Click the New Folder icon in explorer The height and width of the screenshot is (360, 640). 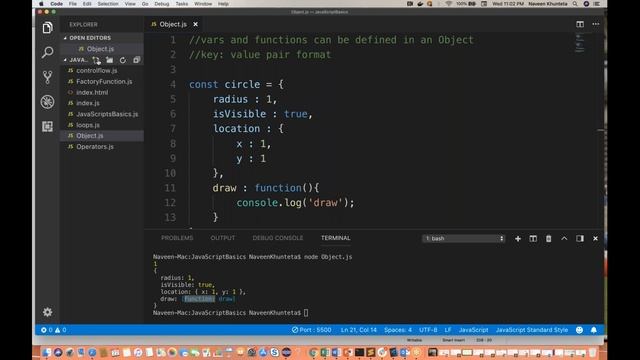pyautogui.click(x=109, y=60)
